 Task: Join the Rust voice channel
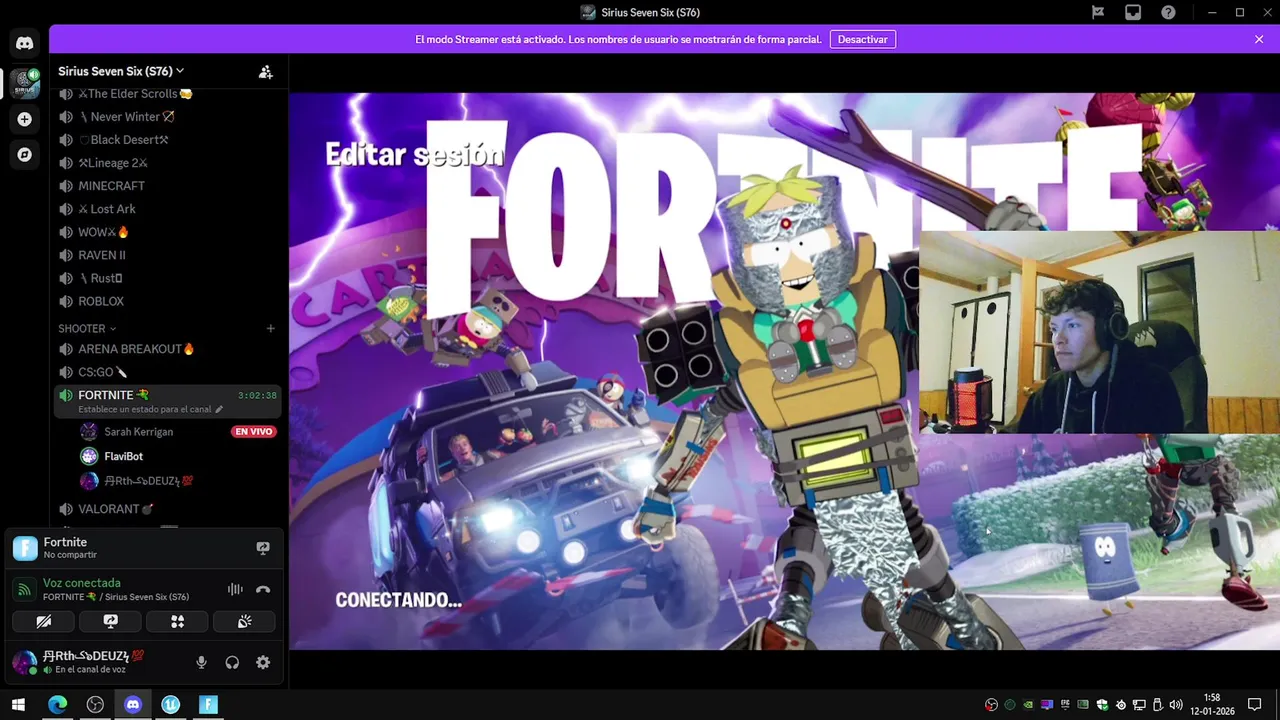167,278
